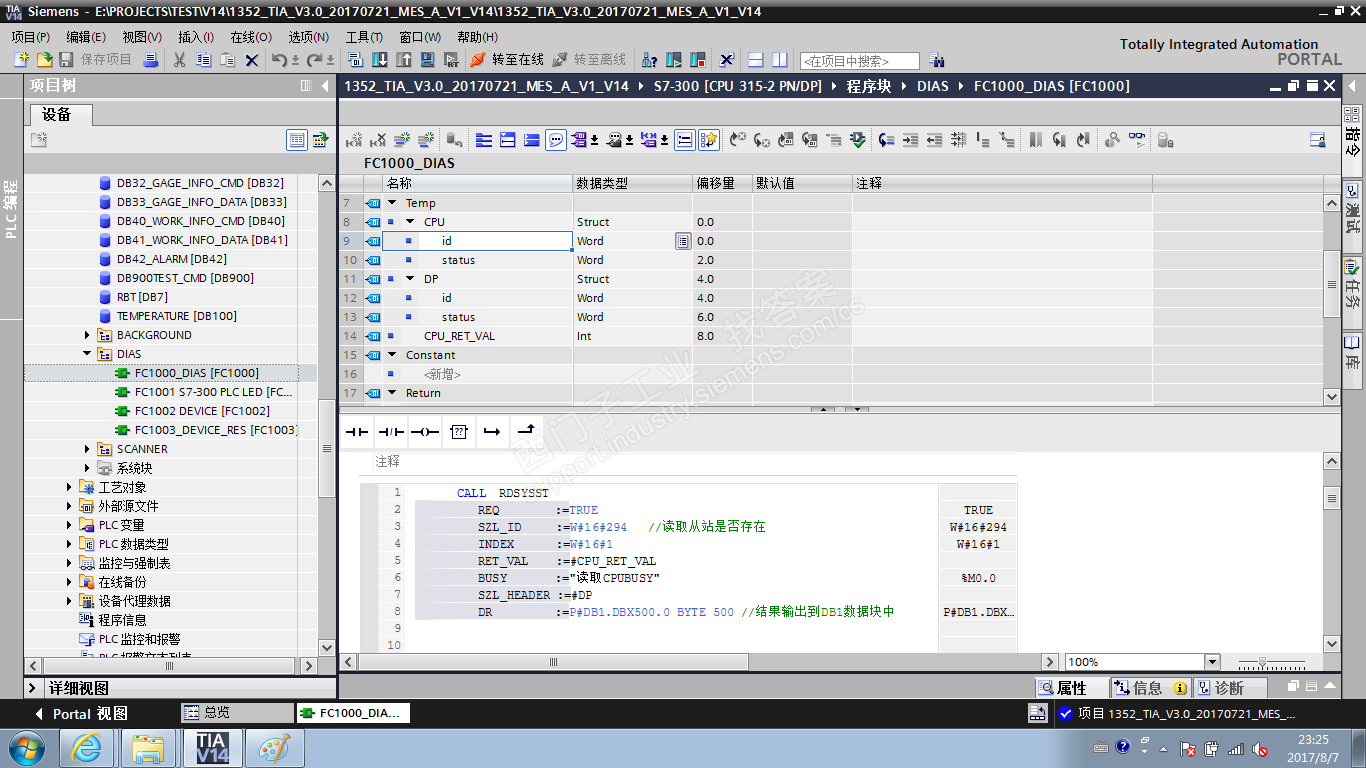Click the Print icon in main toolbar
The width and height of the screenshot is (1366, 768).
pos(151,60)
